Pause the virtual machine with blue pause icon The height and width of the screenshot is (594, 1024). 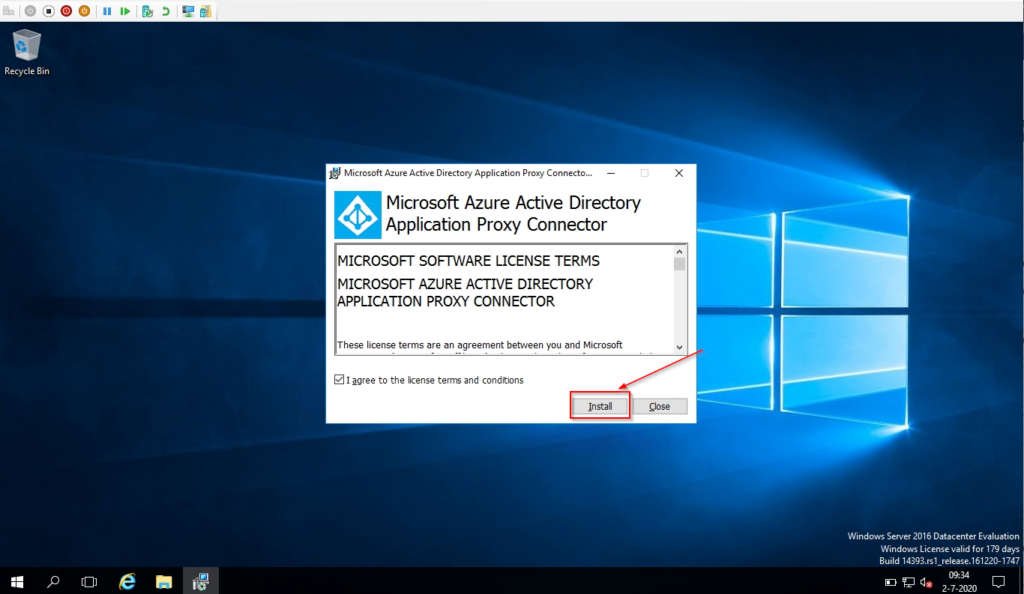pos(106,11)
